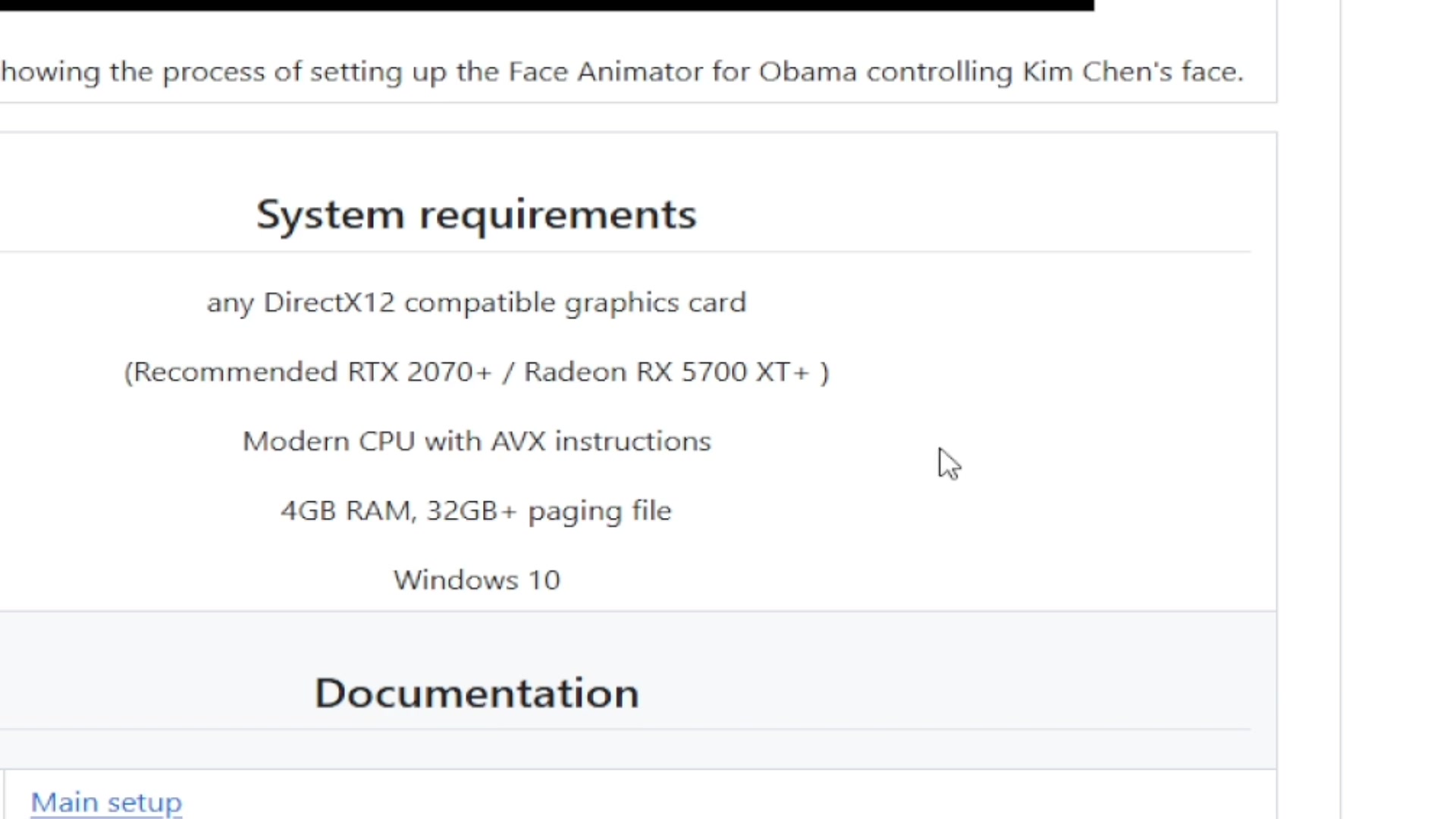Click the '32GB+ paging file' text
Screen dimensions: 1456x819
point(549,511)
